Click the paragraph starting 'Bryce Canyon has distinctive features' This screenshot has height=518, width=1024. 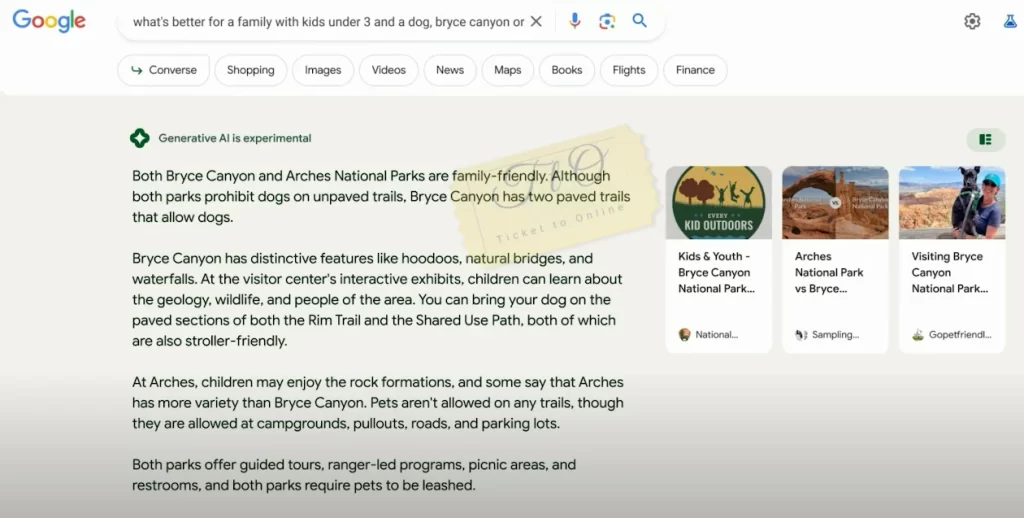coord(377,300)
